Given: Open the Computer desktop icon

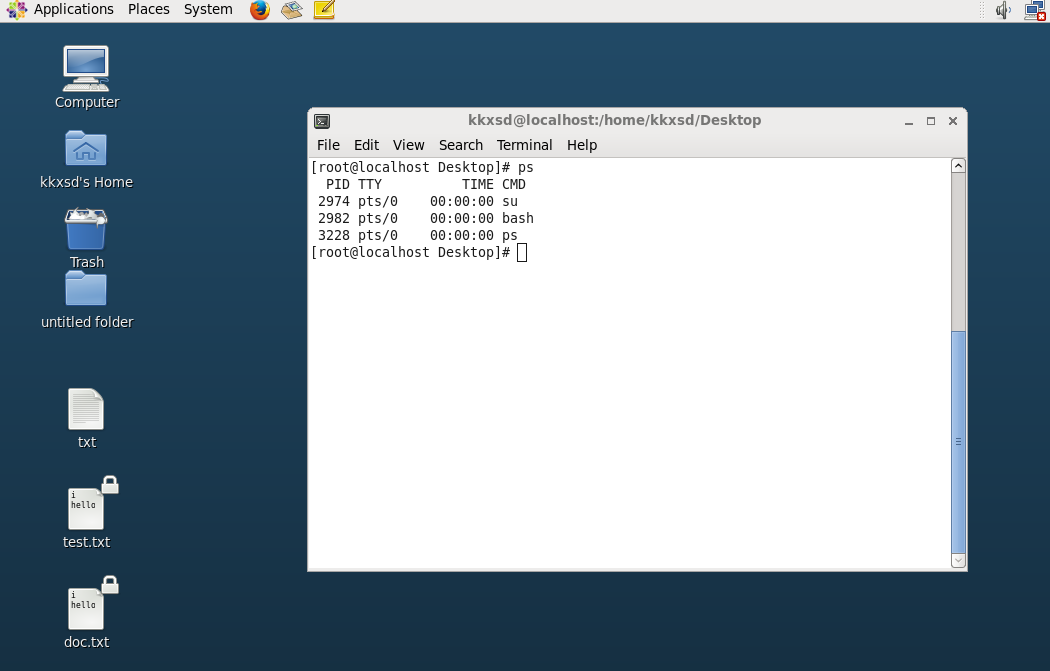Looking at the screenshot, I should click(86, 69).
